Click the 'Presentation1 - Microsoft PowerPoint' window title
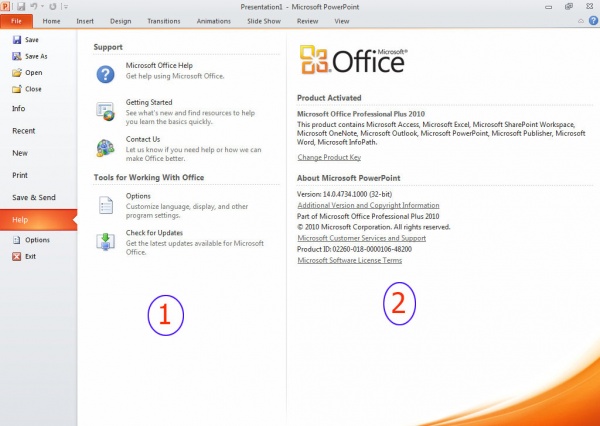The image size is (600, 426). click(300, 7)
